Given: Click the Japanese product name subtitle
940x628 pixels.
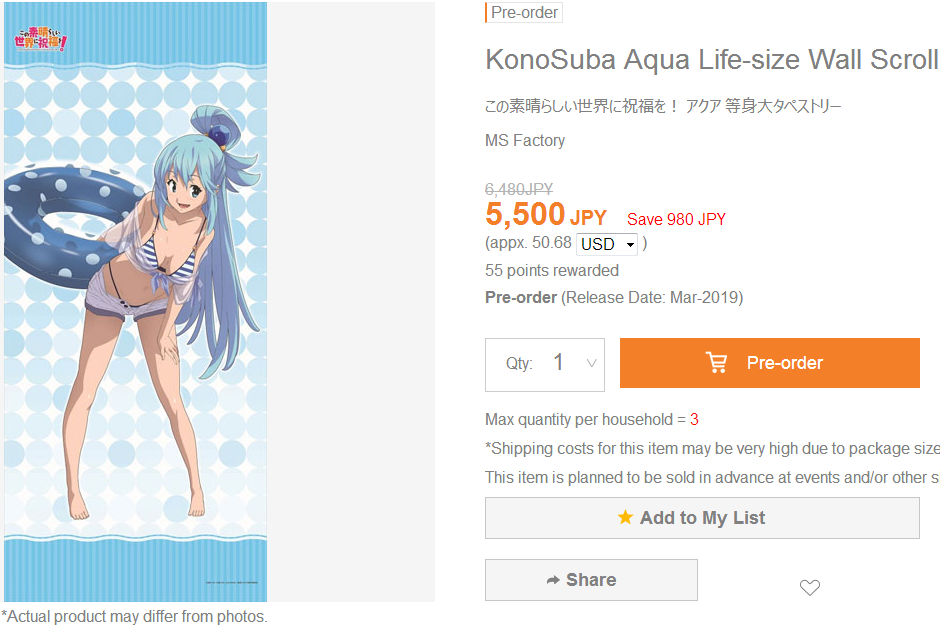Looking at the screenshot, I should click(x=663, y=106).
